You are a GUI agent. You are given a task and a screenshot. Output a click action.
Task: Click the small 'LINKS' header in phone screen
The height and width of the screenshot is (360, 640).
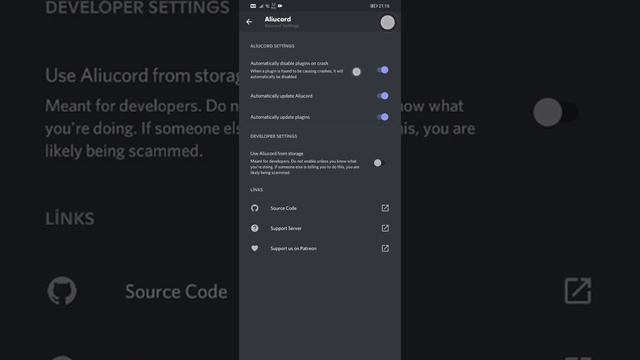pyautogui.click(x=256, y=190)
